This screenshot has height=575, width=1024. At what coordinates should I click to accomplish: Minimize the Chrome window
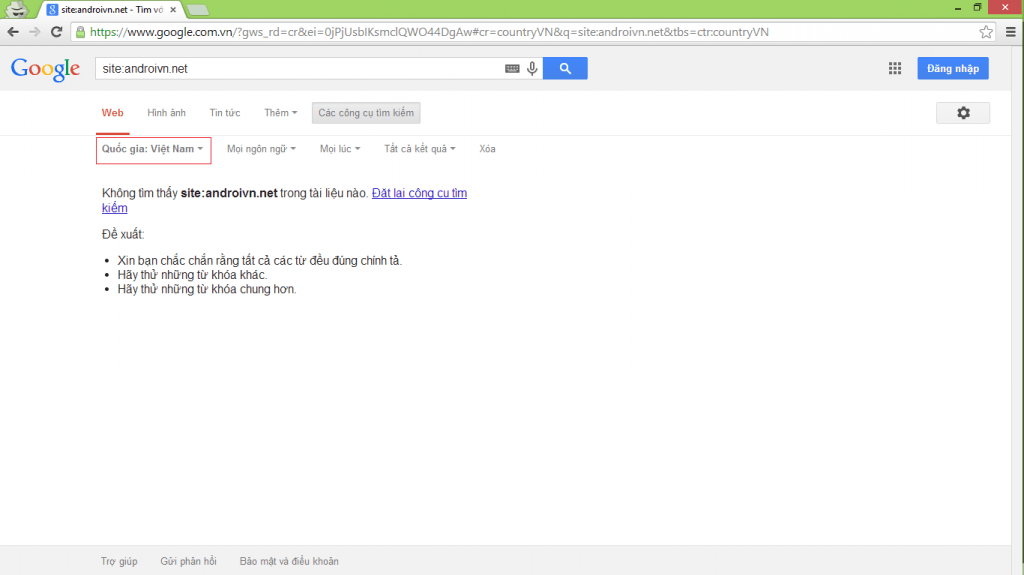point(957,8)
